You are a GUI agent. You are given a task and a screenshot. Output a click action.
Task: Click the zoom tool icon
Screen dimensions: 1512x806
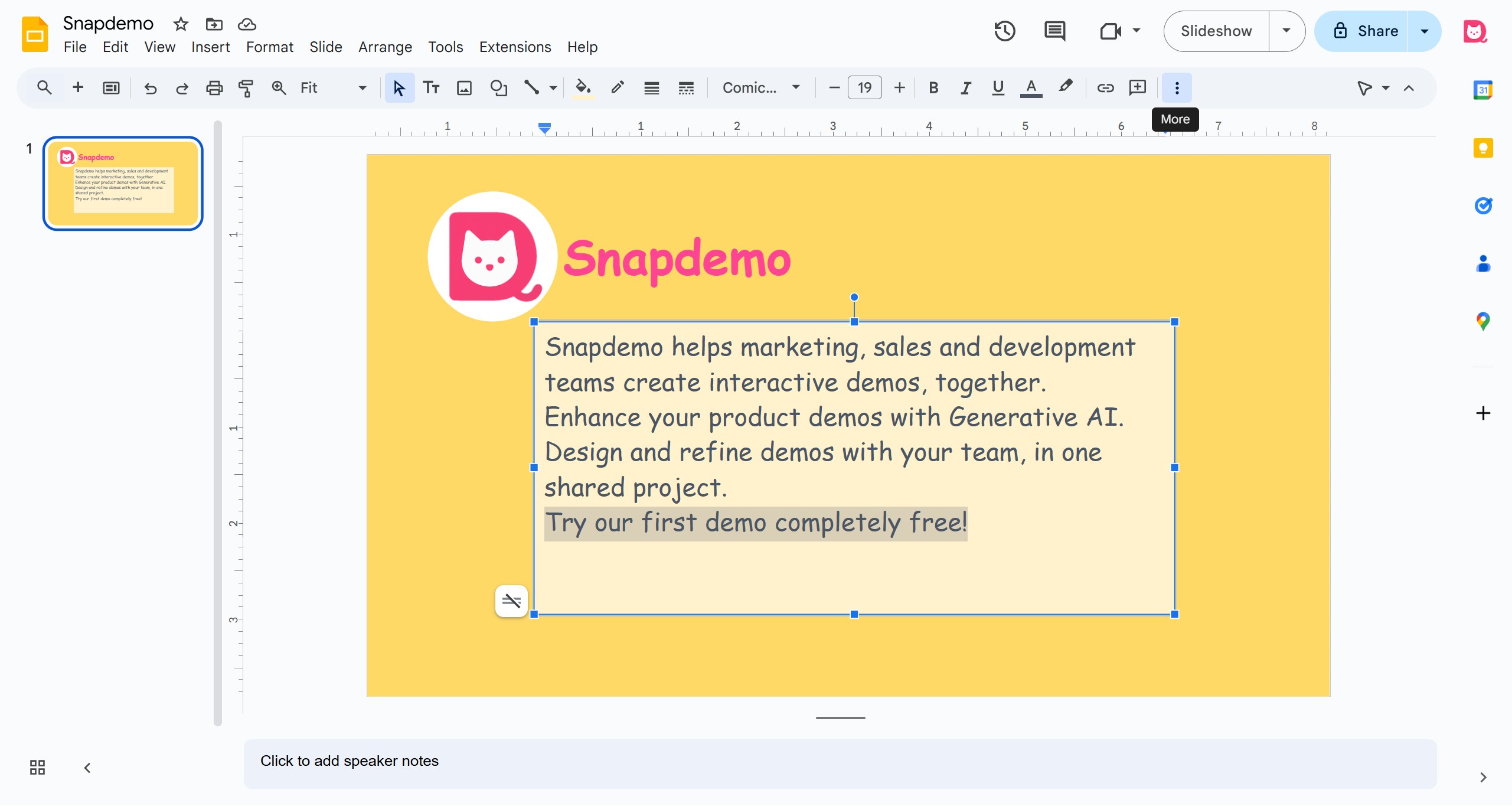pos(279,88)
